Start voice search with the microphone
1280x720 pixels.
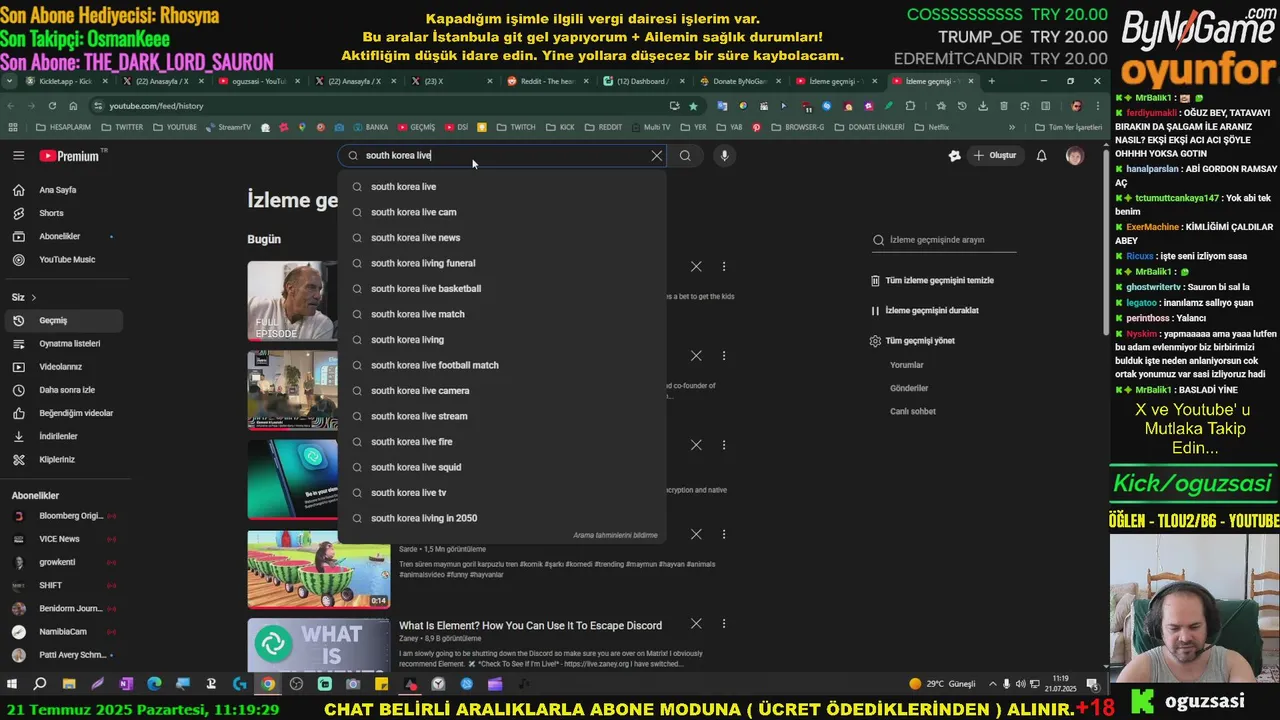pyautogui.click(x=724, y=155)
